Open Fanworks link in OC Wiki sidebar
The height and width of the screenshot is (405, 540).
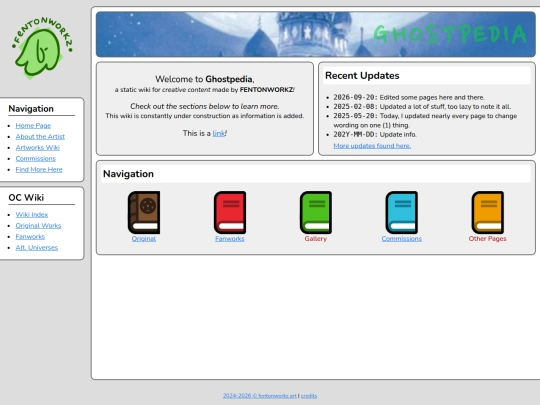tap(30, 237)
